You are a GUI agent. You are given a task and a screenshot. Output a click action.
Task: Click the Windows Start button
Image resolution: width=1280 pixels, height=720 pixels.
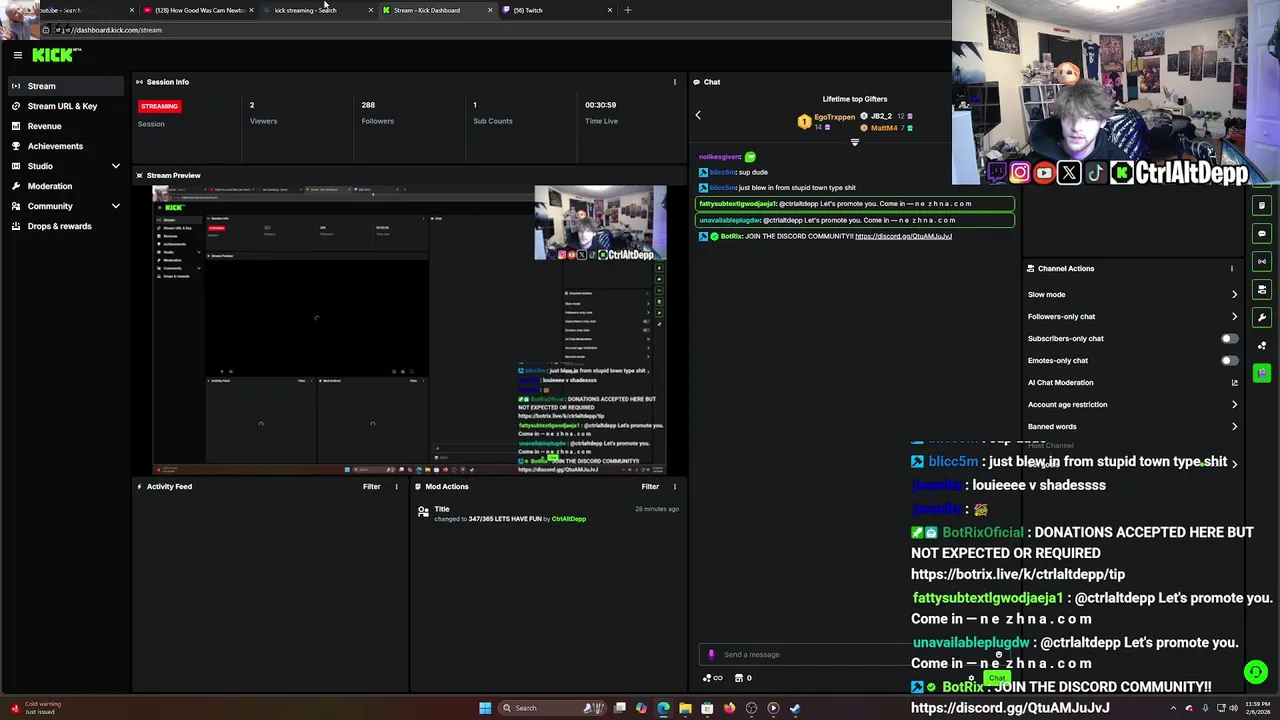(485, 708)
